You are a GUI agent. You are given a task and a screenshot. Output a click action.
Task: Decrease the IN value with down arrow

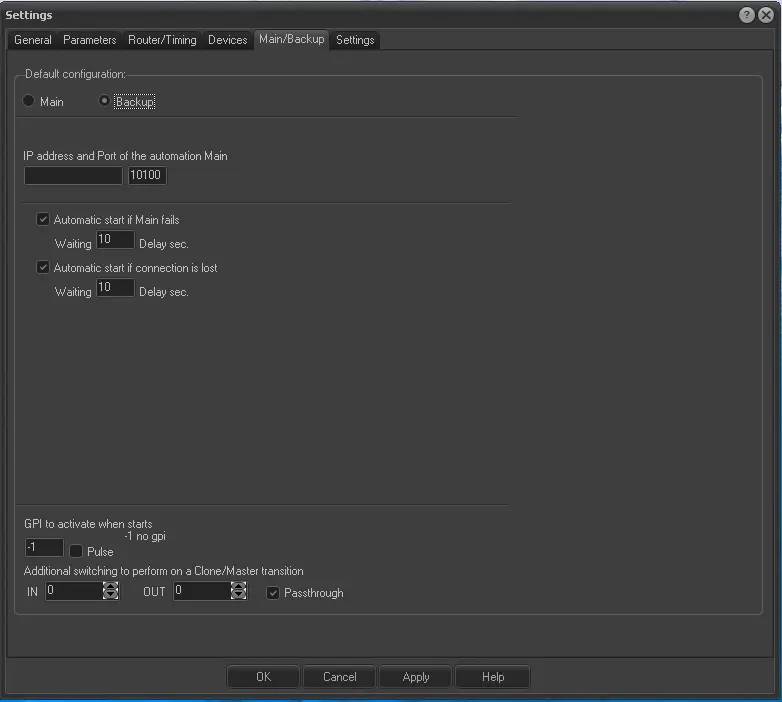110,596
